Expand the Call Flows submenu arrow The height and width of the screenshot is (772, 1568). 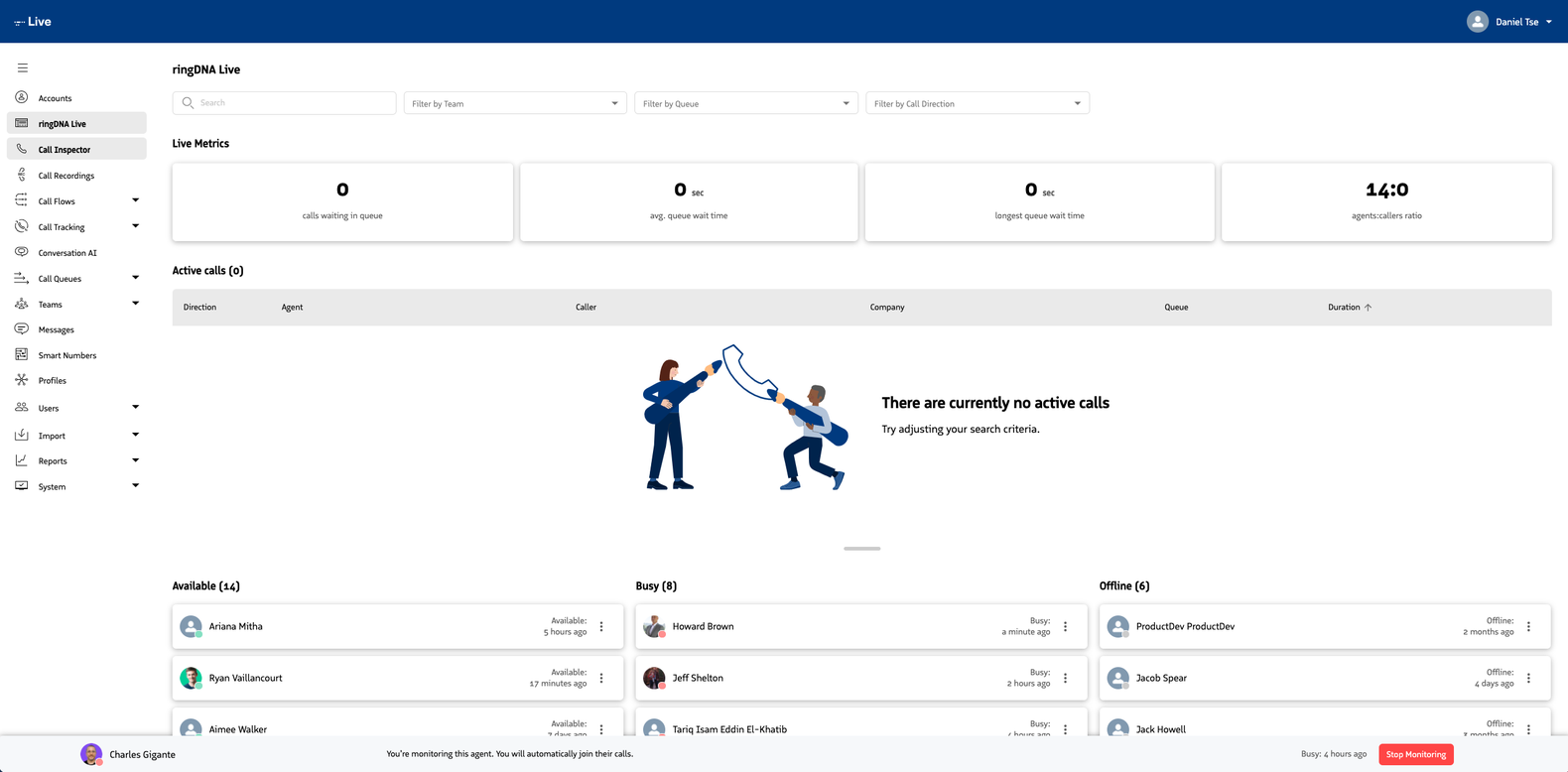tap(136, 200)
